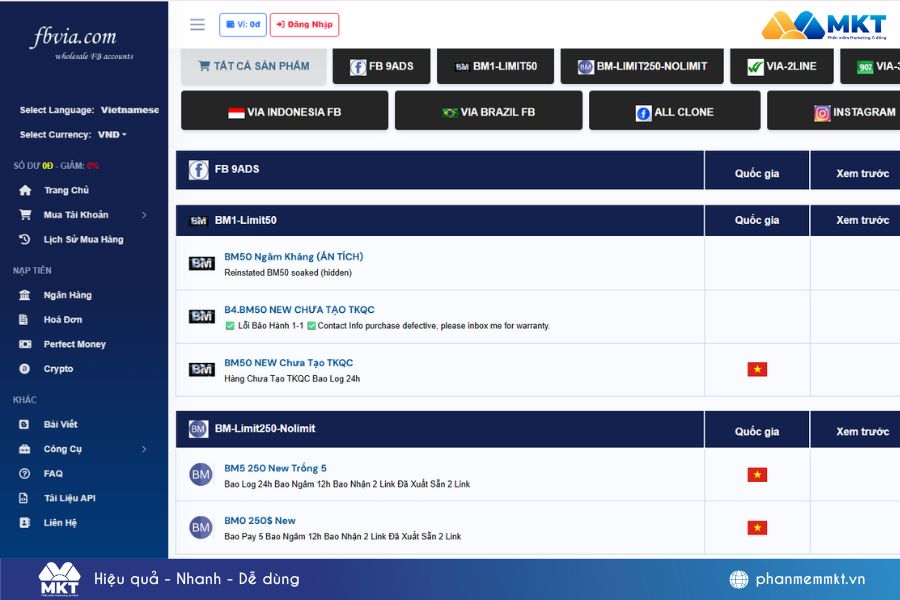Open BM50 NEW Chưa Tạo TKQC link
This screenshot has width=900, height=600.
[288, 363]
